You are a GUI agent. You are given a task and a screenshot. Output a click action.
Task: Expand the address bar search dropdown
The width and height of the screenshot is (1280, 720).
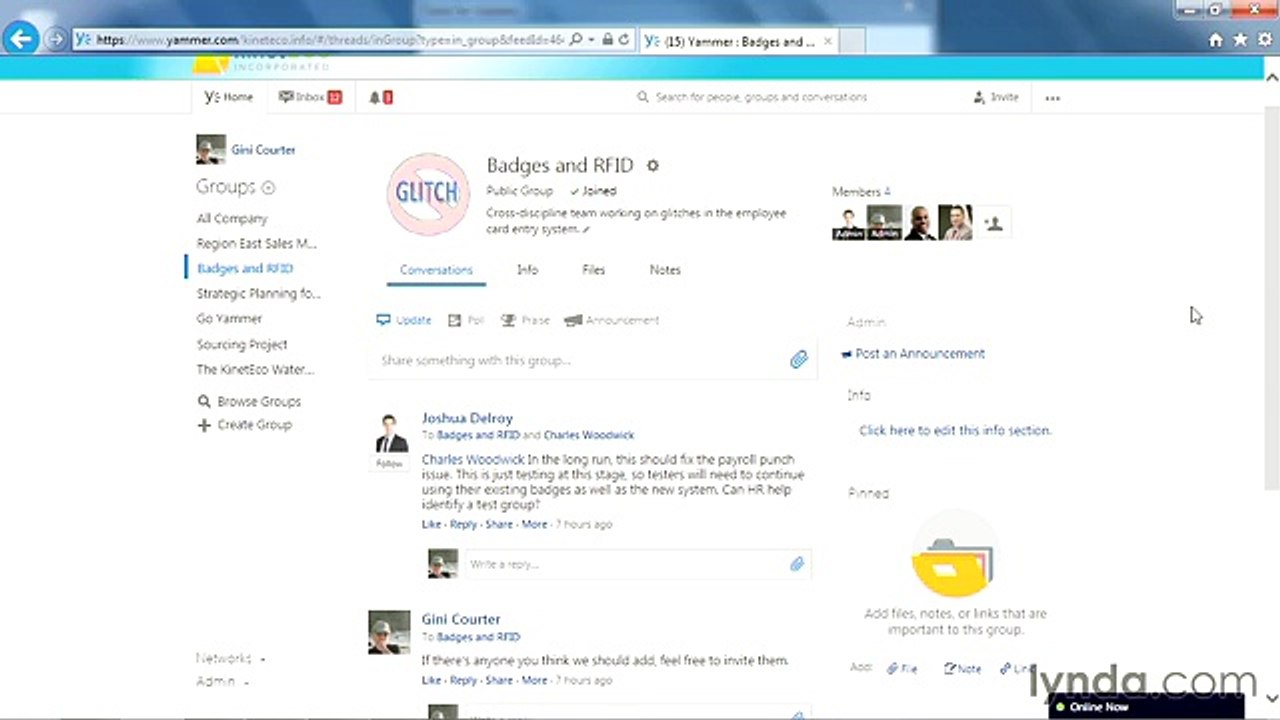pos(592,40)
